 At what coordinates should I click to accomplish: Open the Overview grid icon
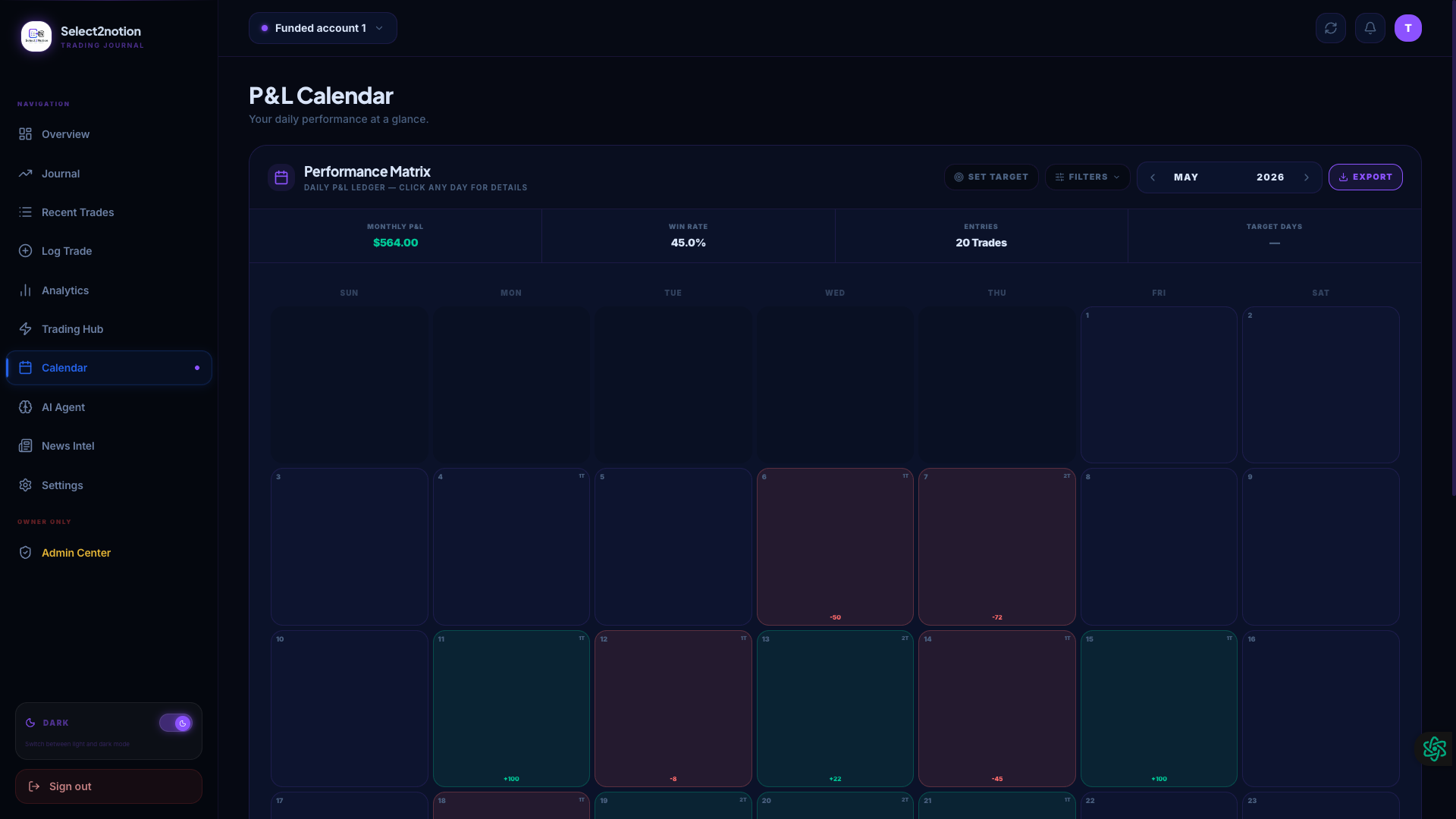[x=25, y=134]
